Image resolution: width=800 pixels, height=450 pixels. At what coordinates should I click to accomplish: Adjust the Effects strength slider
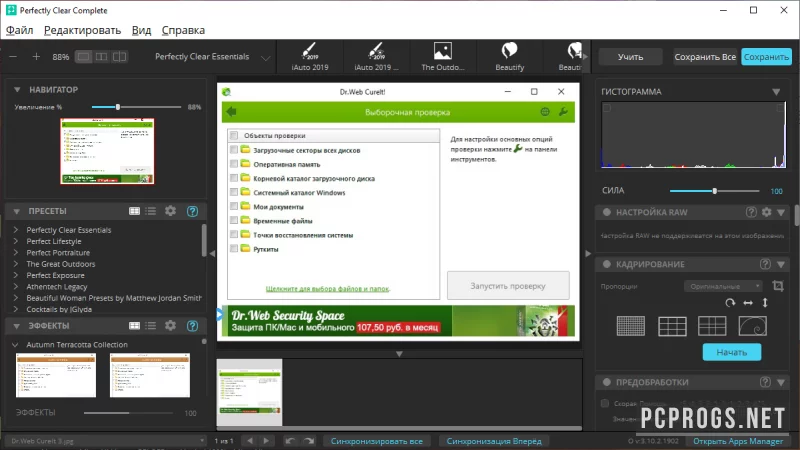(129, 413)
